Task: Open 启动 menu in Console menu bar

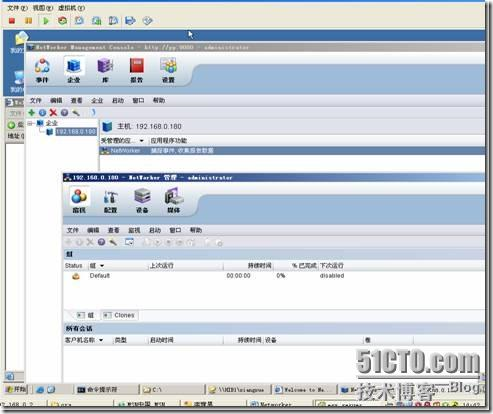Action: (118, 100)
